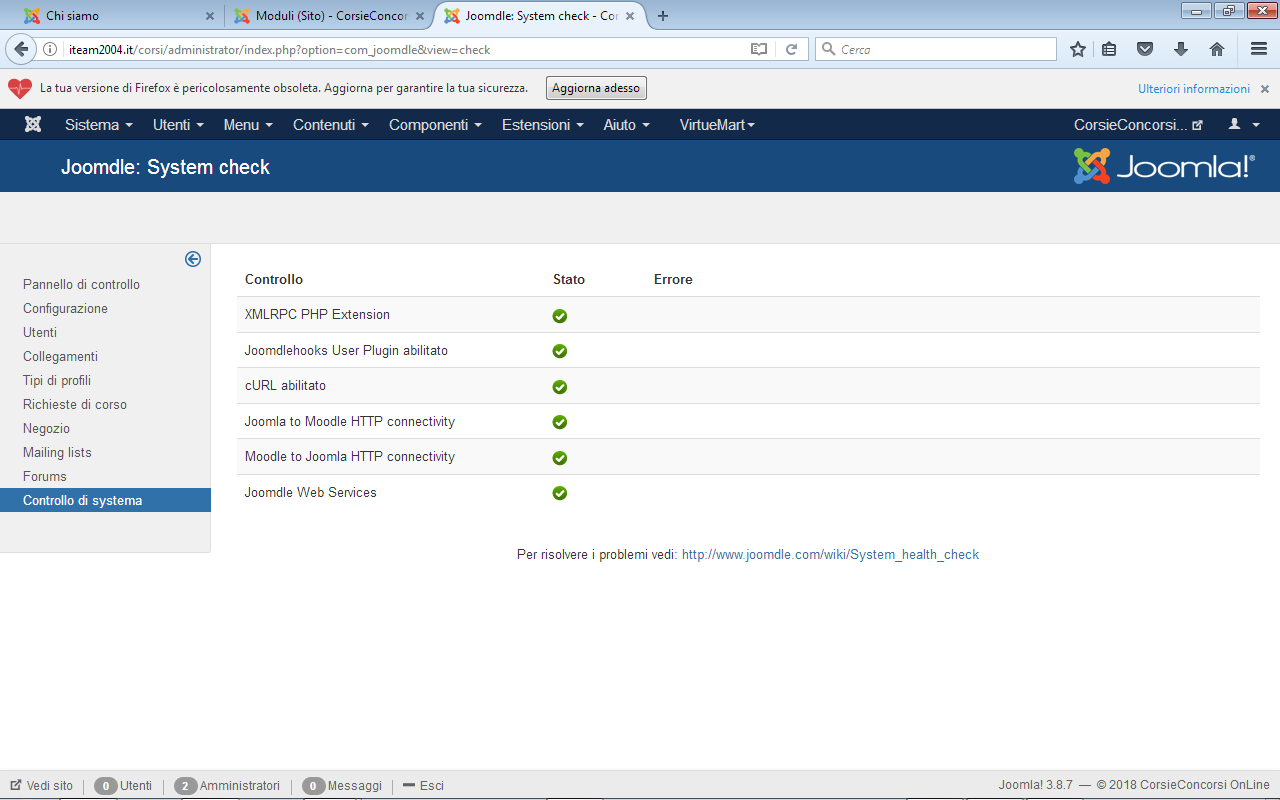Viewport: 1280px width, 800px height.
Task: Collapse the sidebar with the arrow icon
Action: coord(193,259)
